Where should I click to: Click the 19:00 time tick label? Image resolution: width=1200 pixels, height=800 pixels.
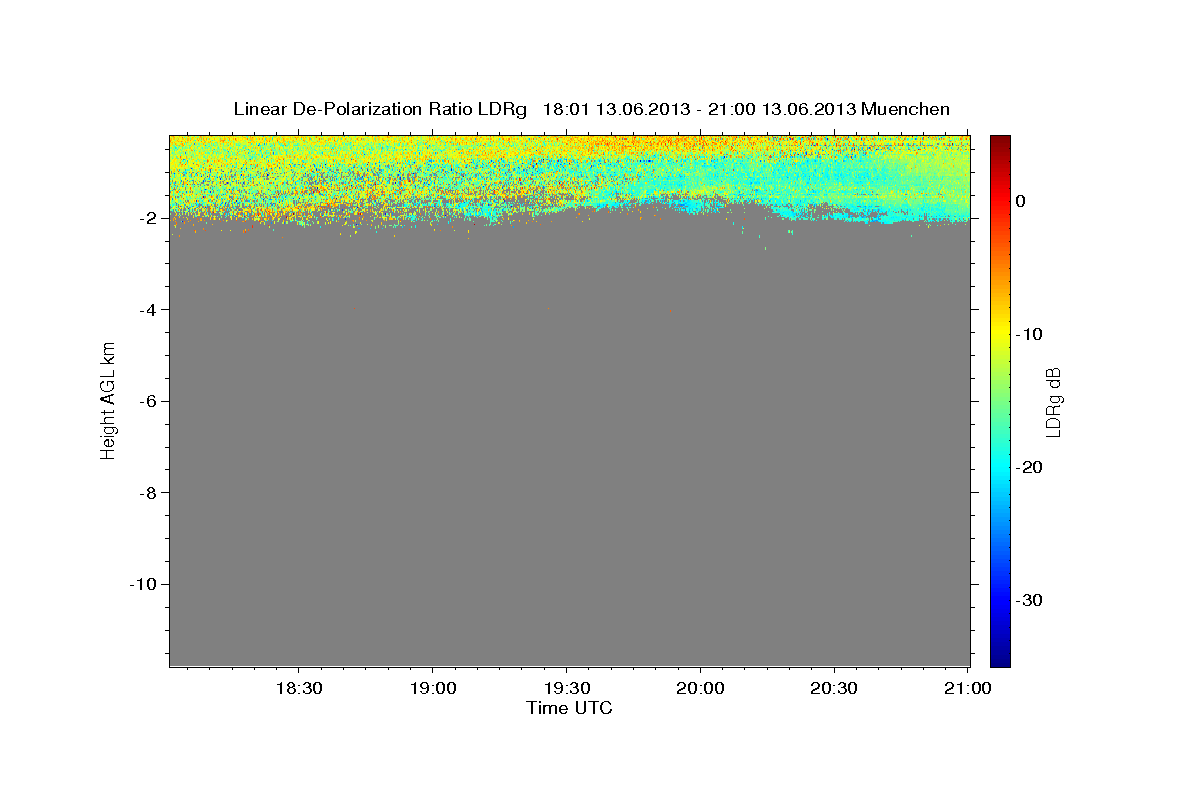click(x=432, y=689)
